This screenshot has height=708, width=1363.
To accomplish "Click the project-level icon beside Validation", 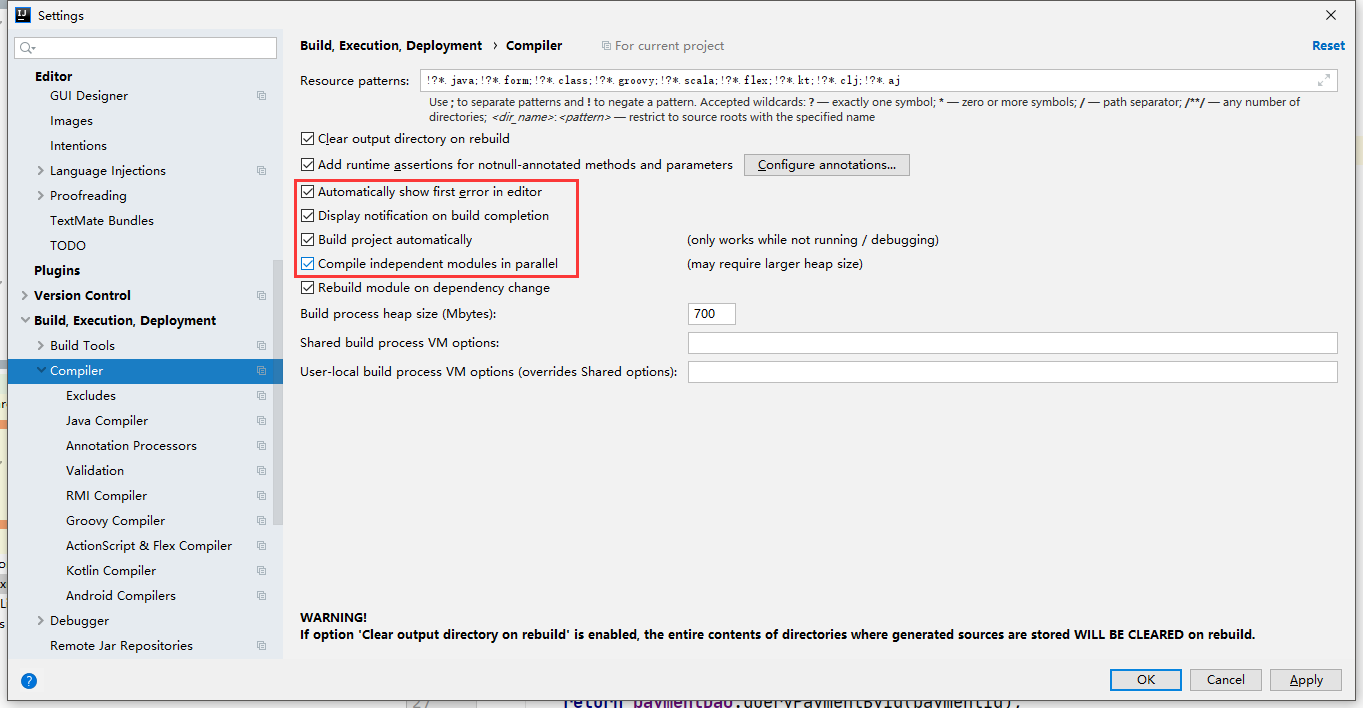I will (x=262, y=471).
